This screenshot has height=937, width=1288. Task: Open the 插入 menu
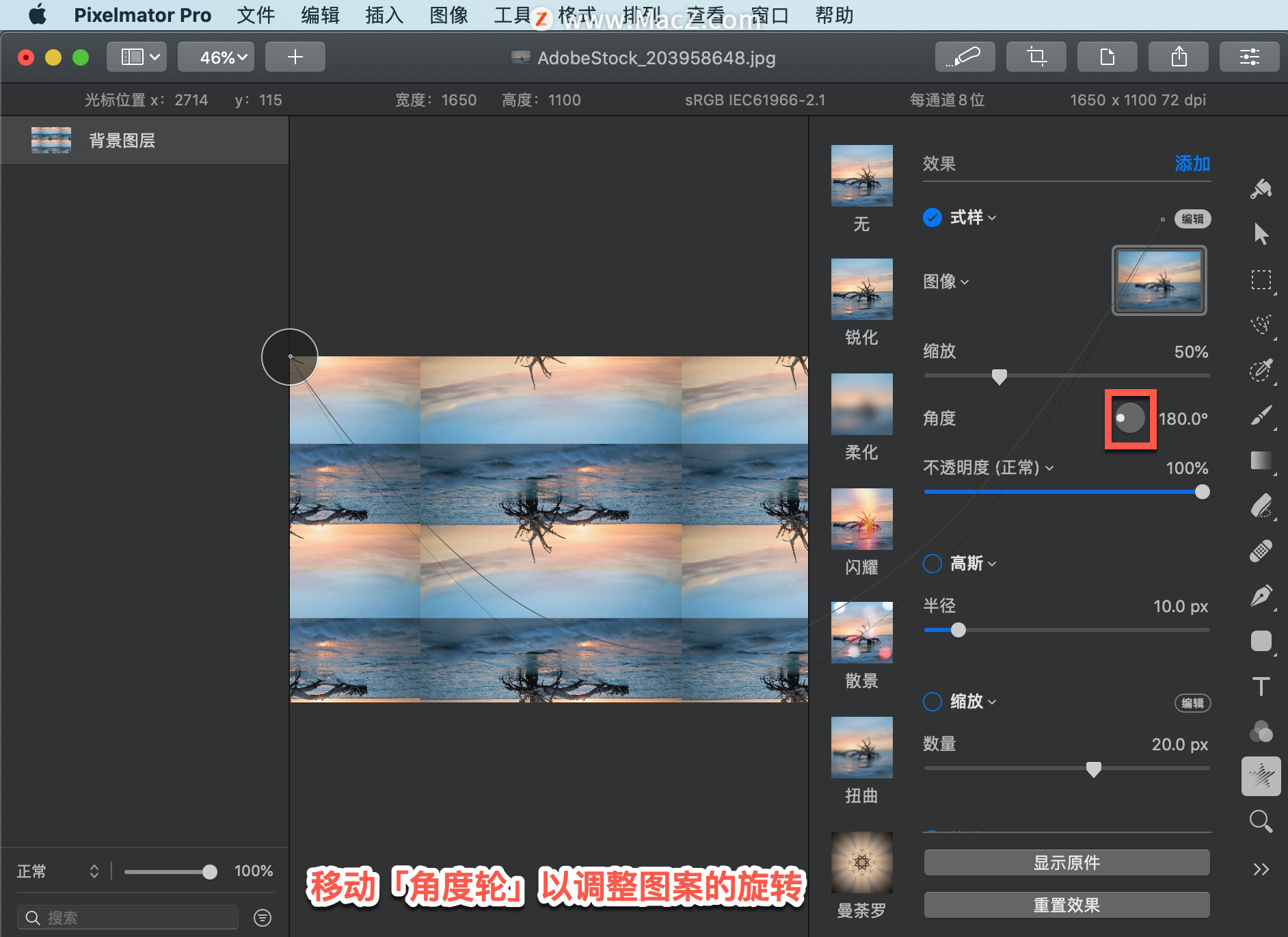coord(384,15)
